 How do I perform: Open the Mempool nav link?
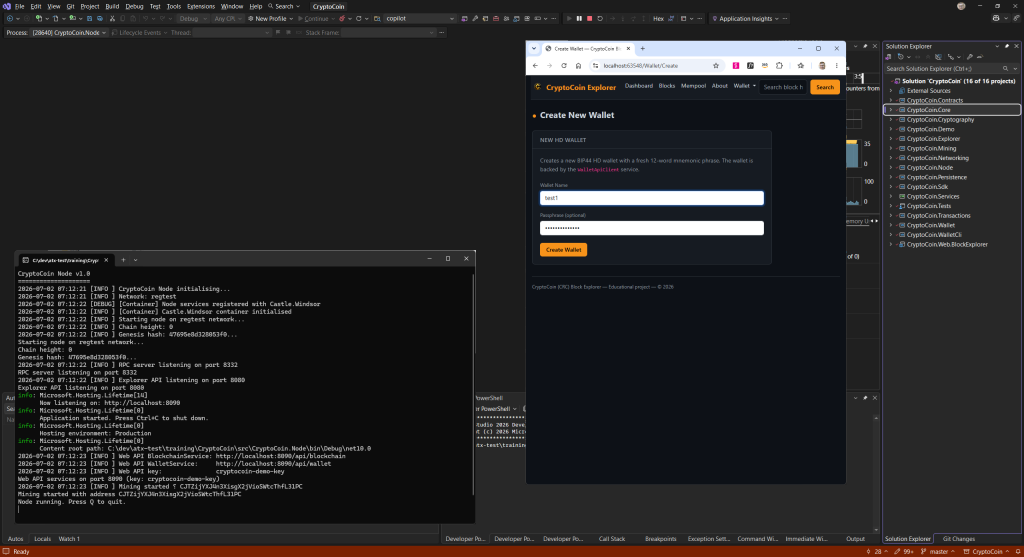[x=693, y=86]
